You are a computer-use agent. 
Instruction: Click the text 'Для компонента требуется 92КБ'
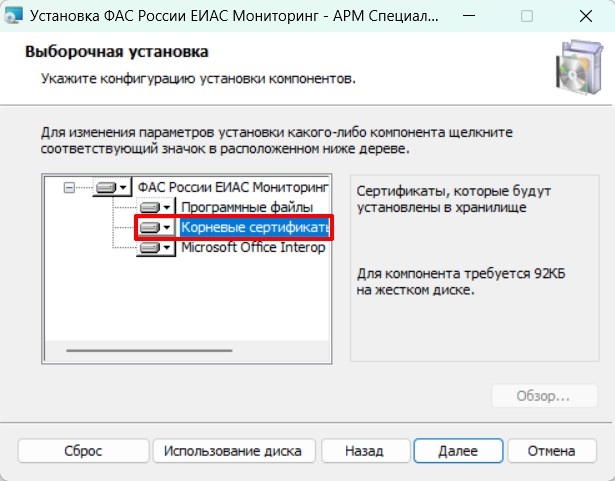461,273
